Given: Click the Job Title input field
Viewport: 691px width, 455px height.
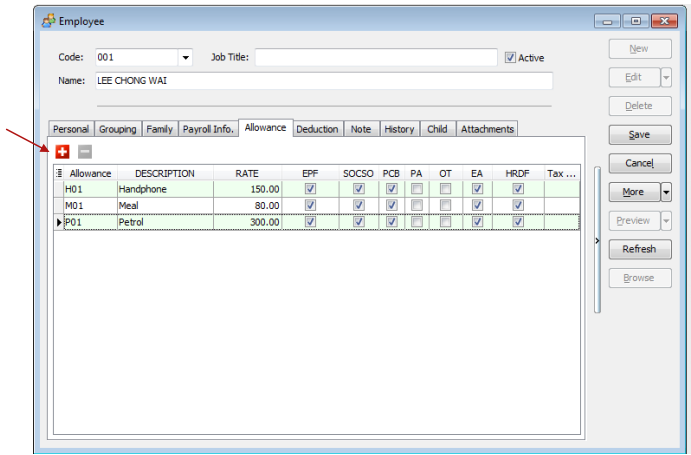Looking at the screenshot, I should point(375,58).
